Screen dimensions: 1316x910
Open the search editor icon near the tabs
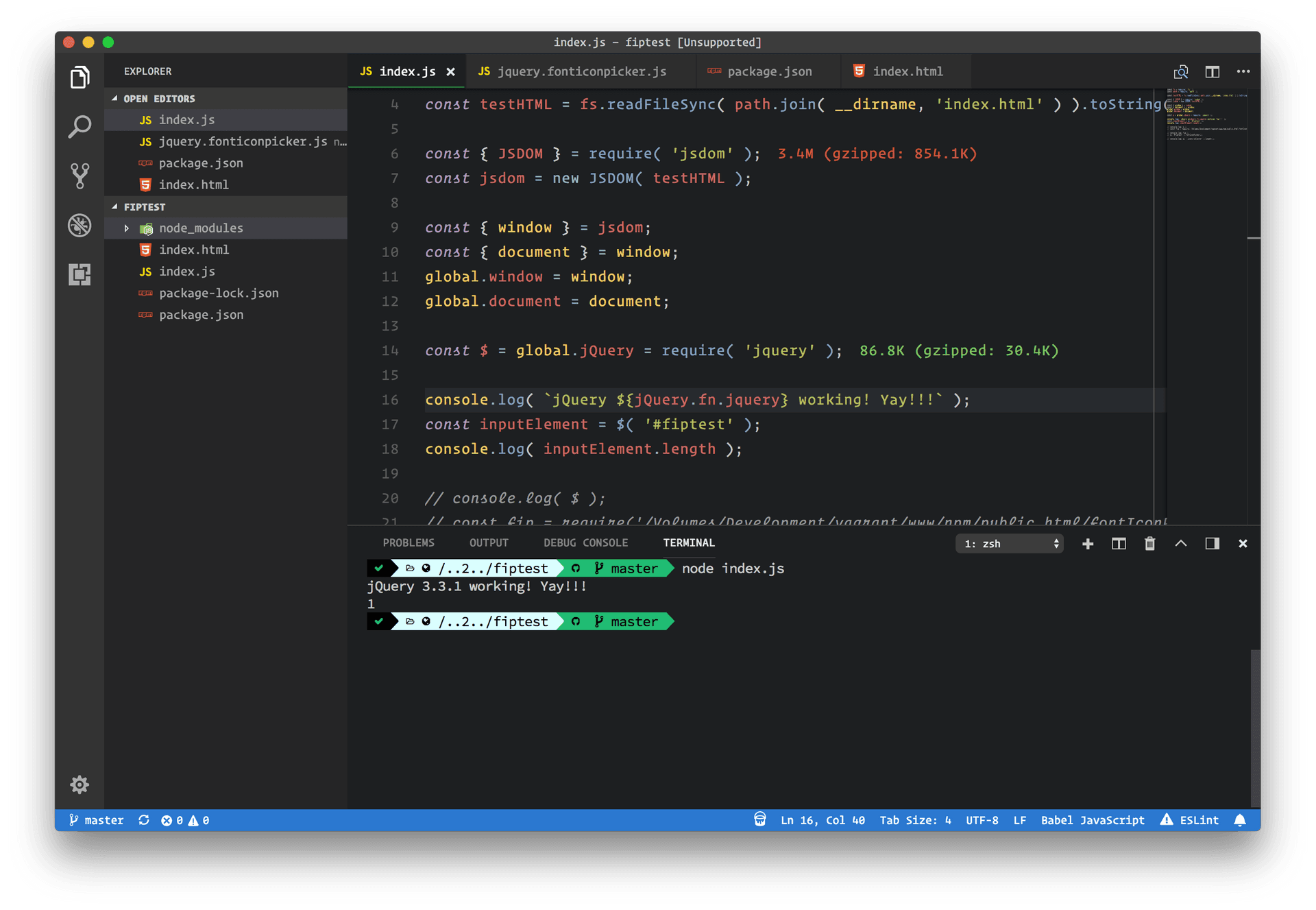click(x=1181, y=71)
